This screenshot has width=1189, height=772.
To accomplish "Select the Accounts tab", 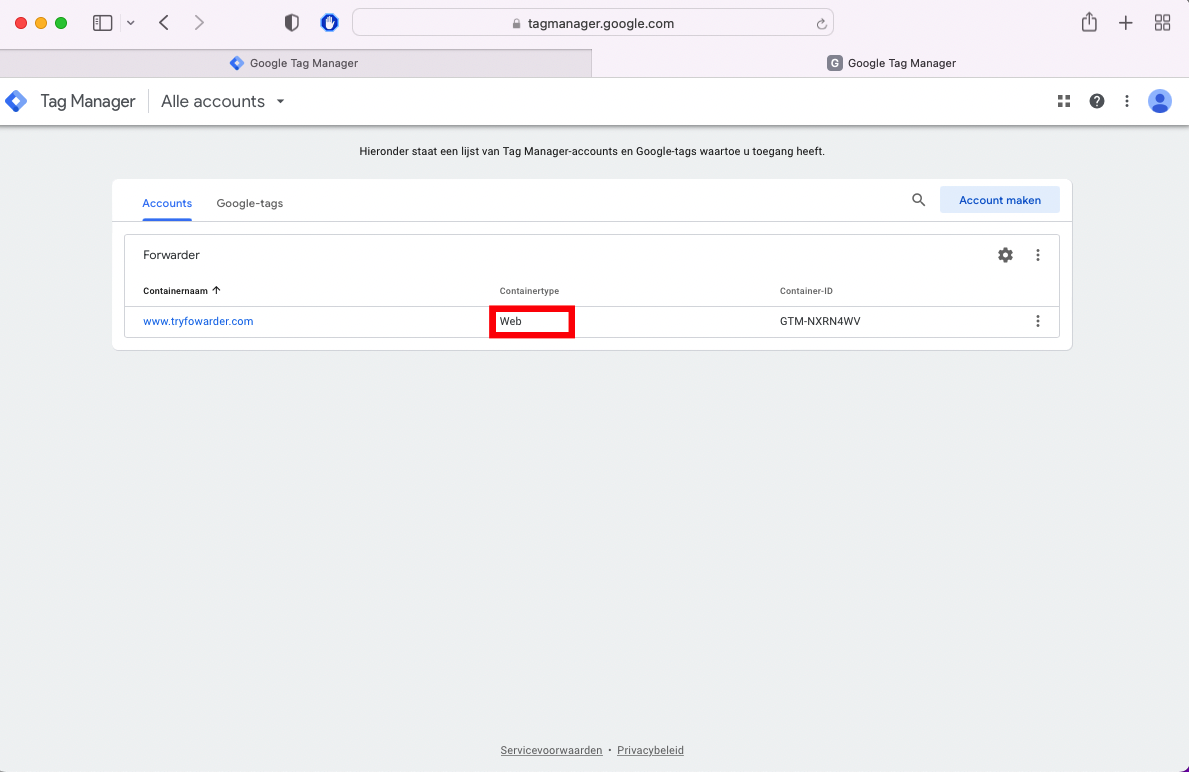I will pyautogui.click(x=167, y=203).
